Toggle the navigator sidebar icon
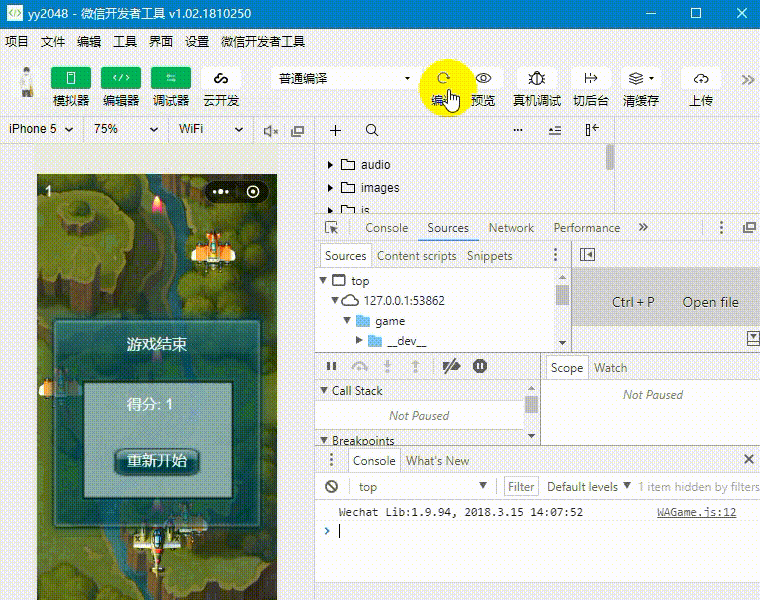This screenshot has width=760, height=600. (587, 254)
